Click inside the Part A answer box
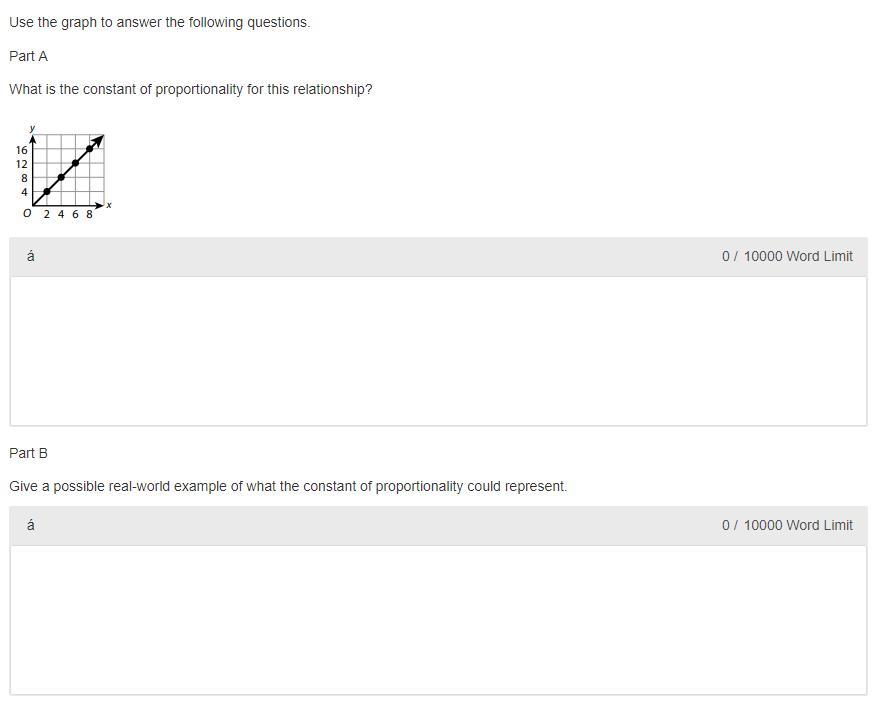The height and width of the screenshot is (715, 891). (438, 350)
